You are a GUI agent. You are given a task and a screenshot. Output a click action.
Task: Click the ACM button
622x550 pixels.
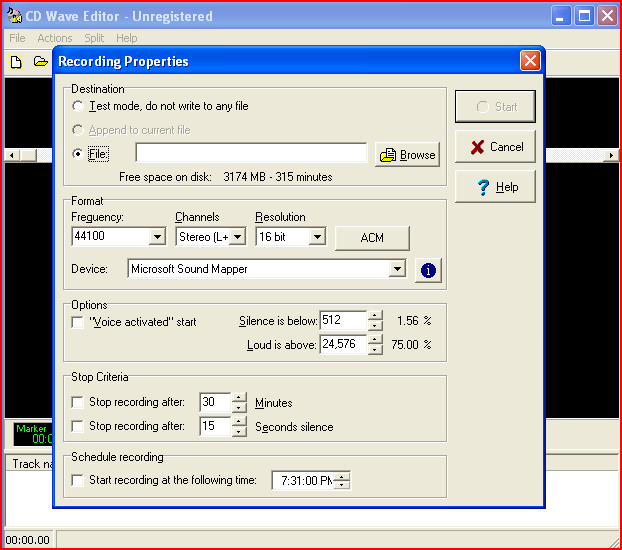pos(372,238)
